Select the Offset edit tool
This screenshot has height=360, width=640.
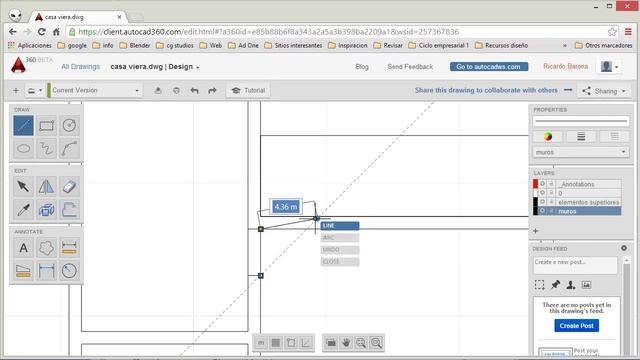point(69,209)
